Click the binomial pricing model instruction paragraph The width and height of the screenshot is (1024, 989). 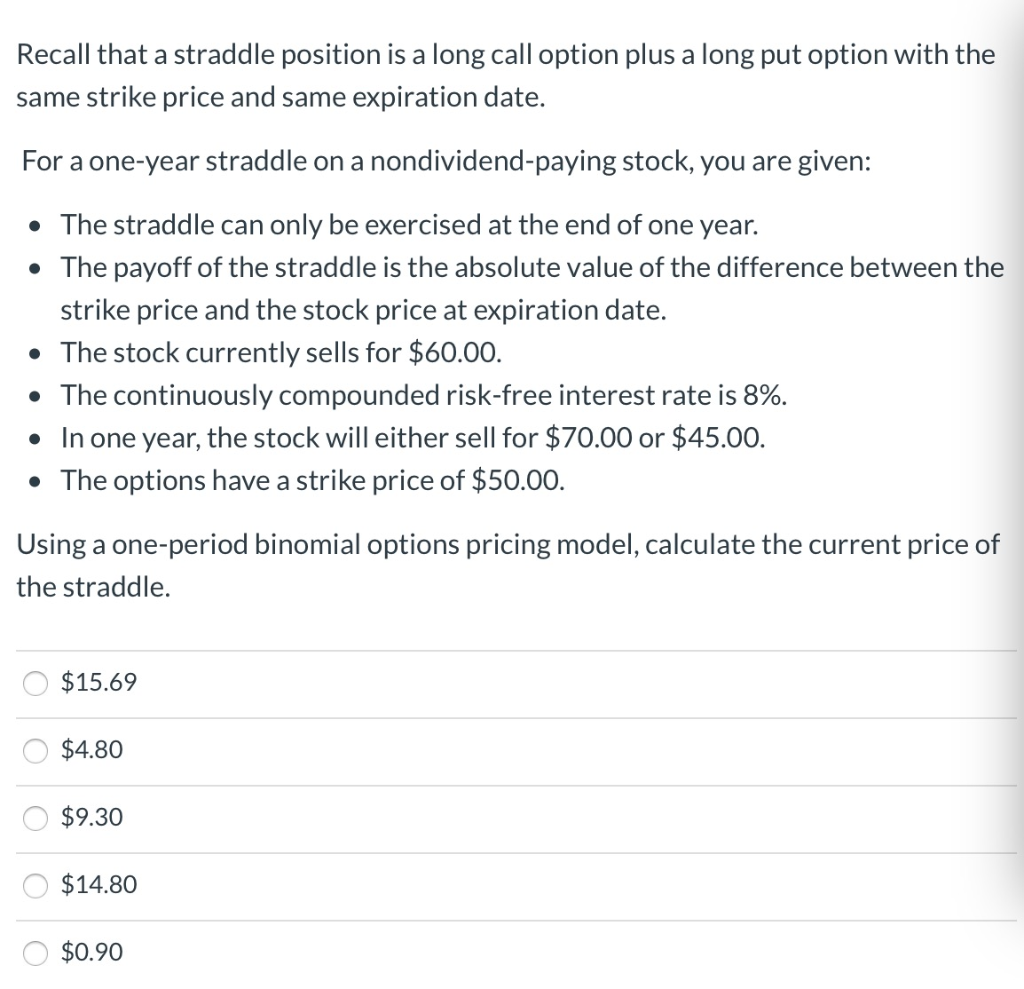[x=505, y=565]
